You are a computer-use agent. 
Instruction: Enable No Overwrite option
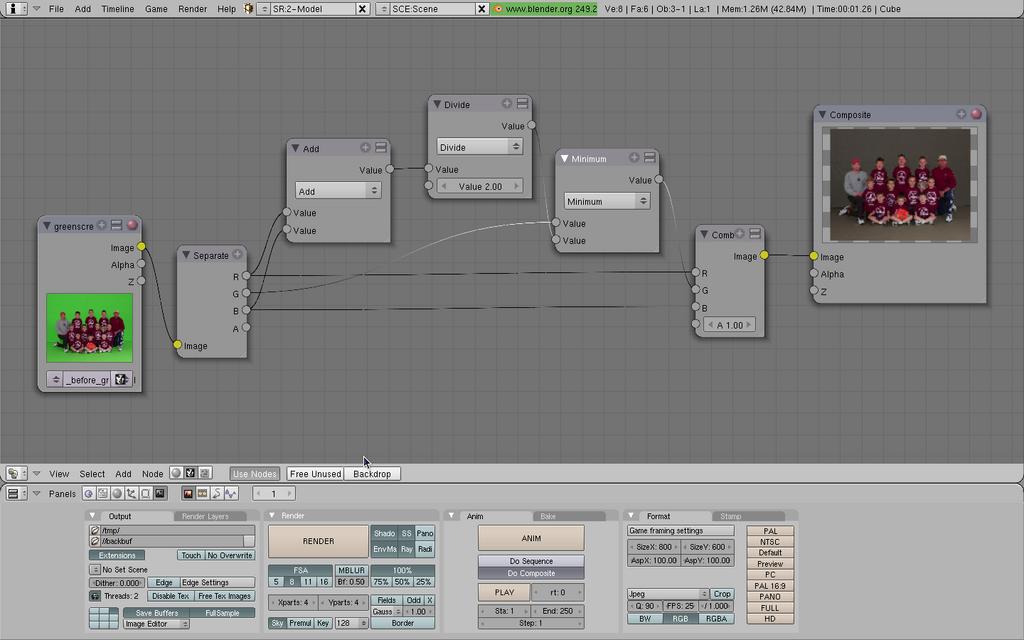pos(230,555)
